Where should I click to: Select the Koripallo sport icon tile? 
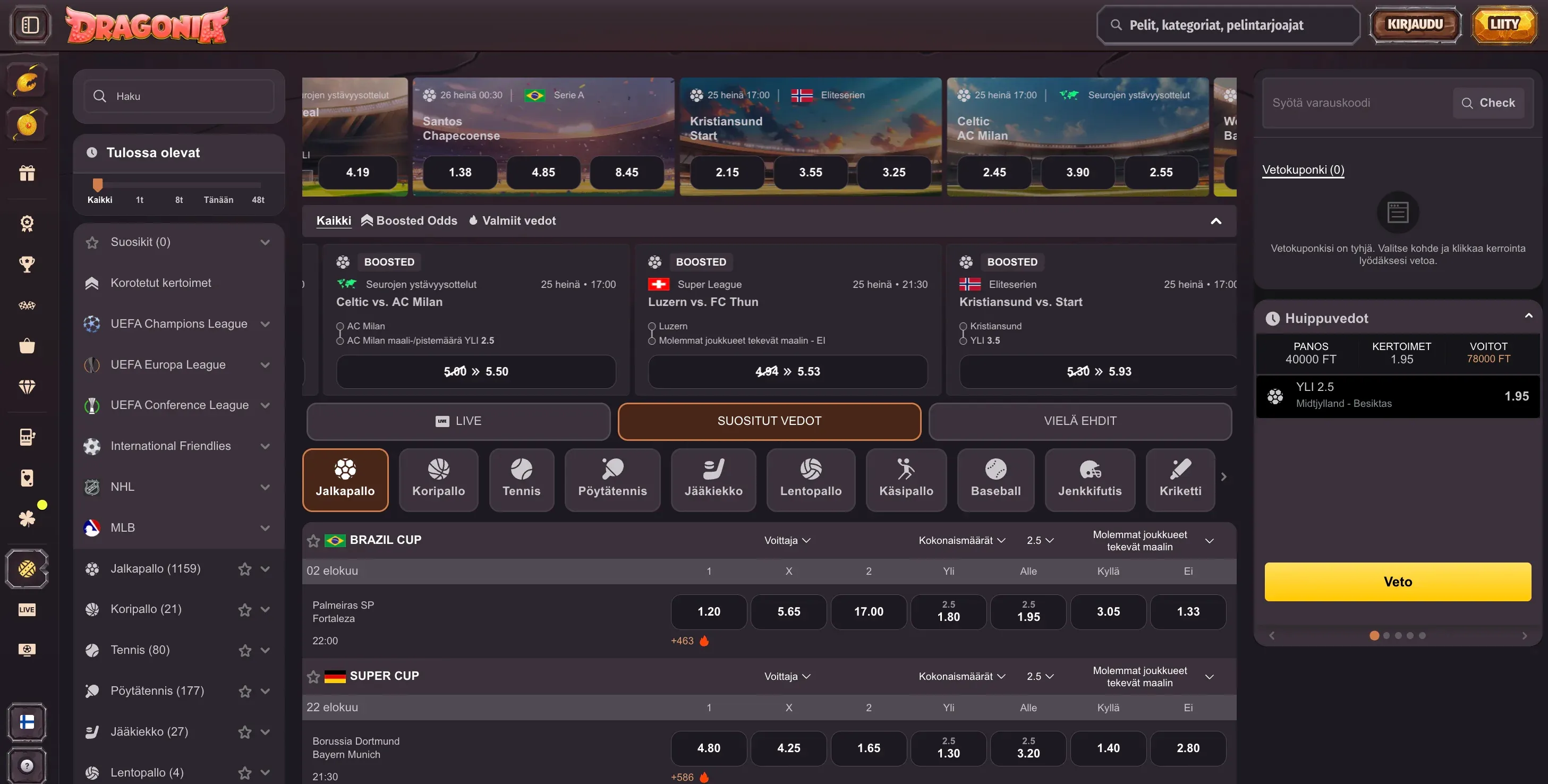[439, 480]
